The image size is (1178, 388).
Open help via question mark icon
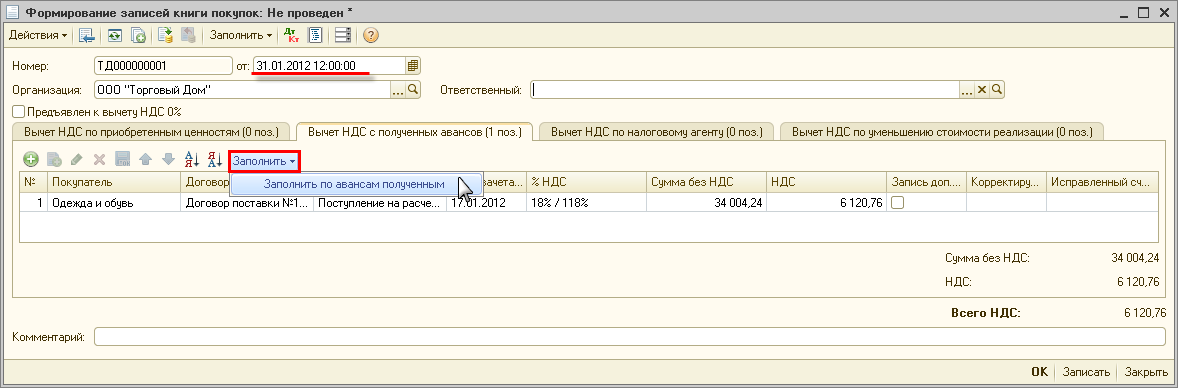coord(370,35)
